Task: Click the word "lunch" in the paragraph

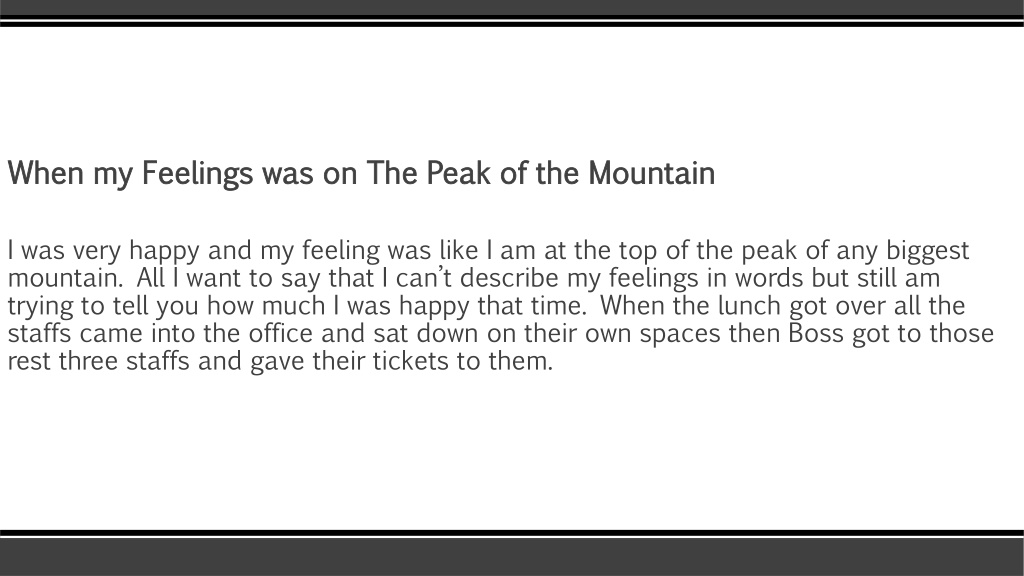Action: (749, 306)
